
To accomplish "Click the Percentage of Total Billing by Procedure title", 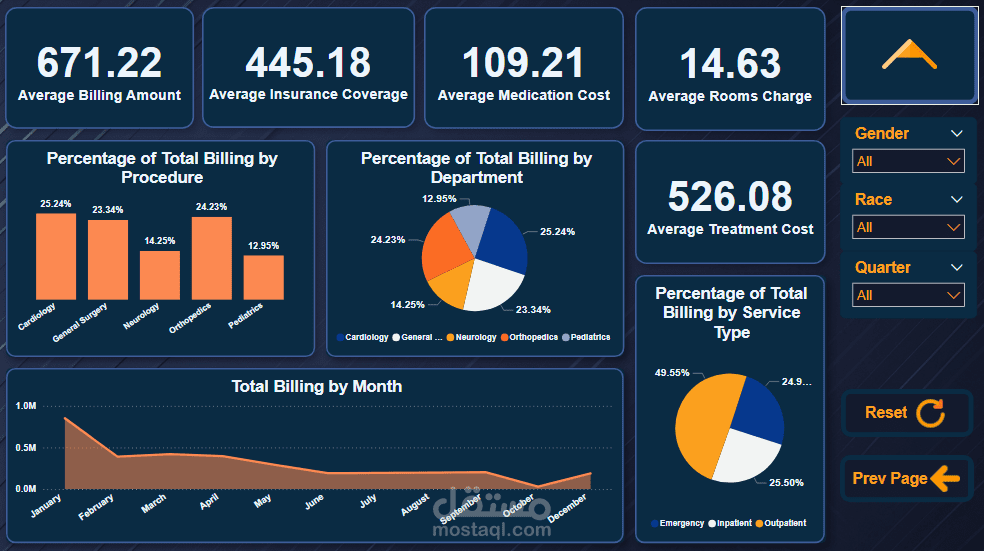I will 162,168.
